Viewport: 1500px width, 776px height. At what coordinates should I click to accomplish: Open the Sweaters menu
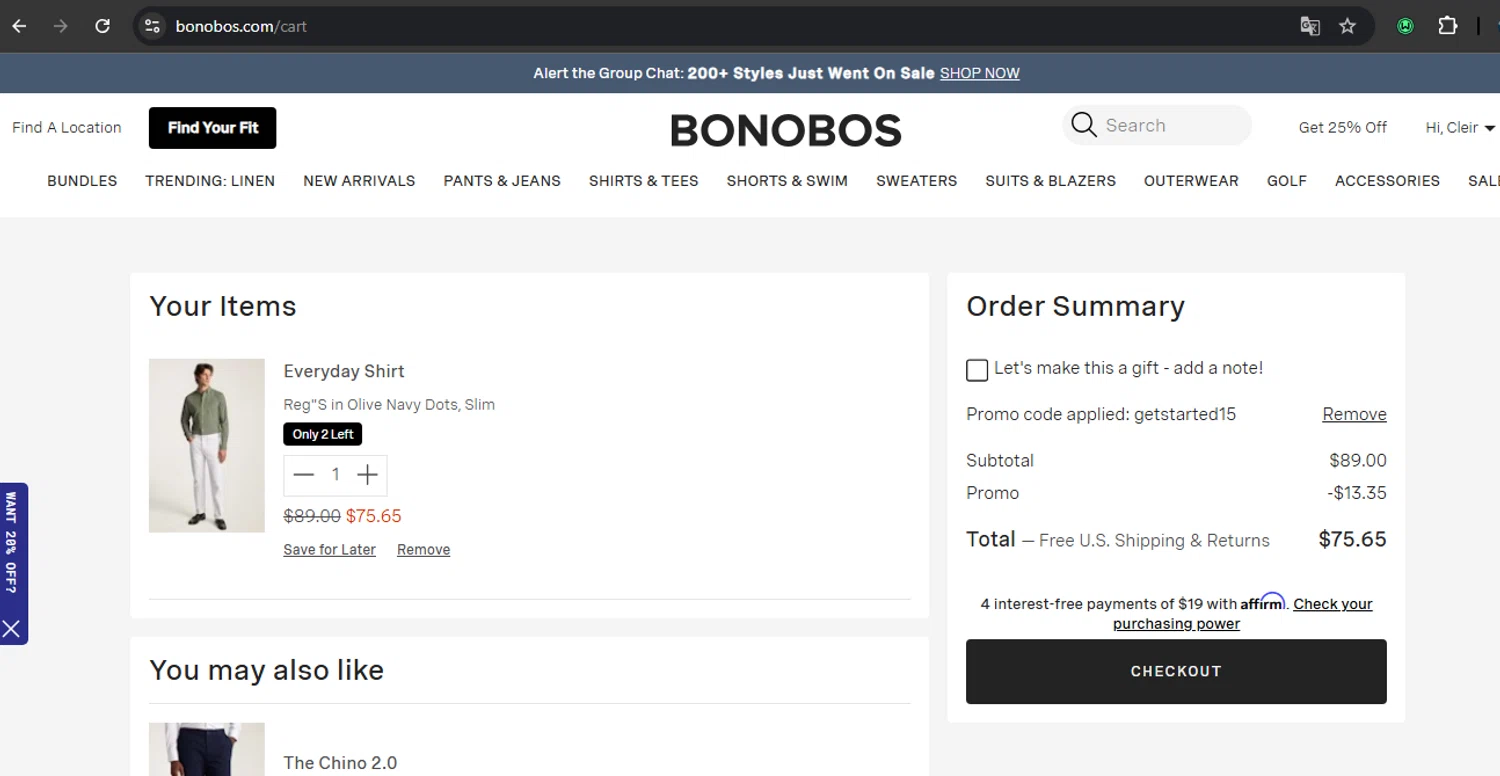[916, 181]
